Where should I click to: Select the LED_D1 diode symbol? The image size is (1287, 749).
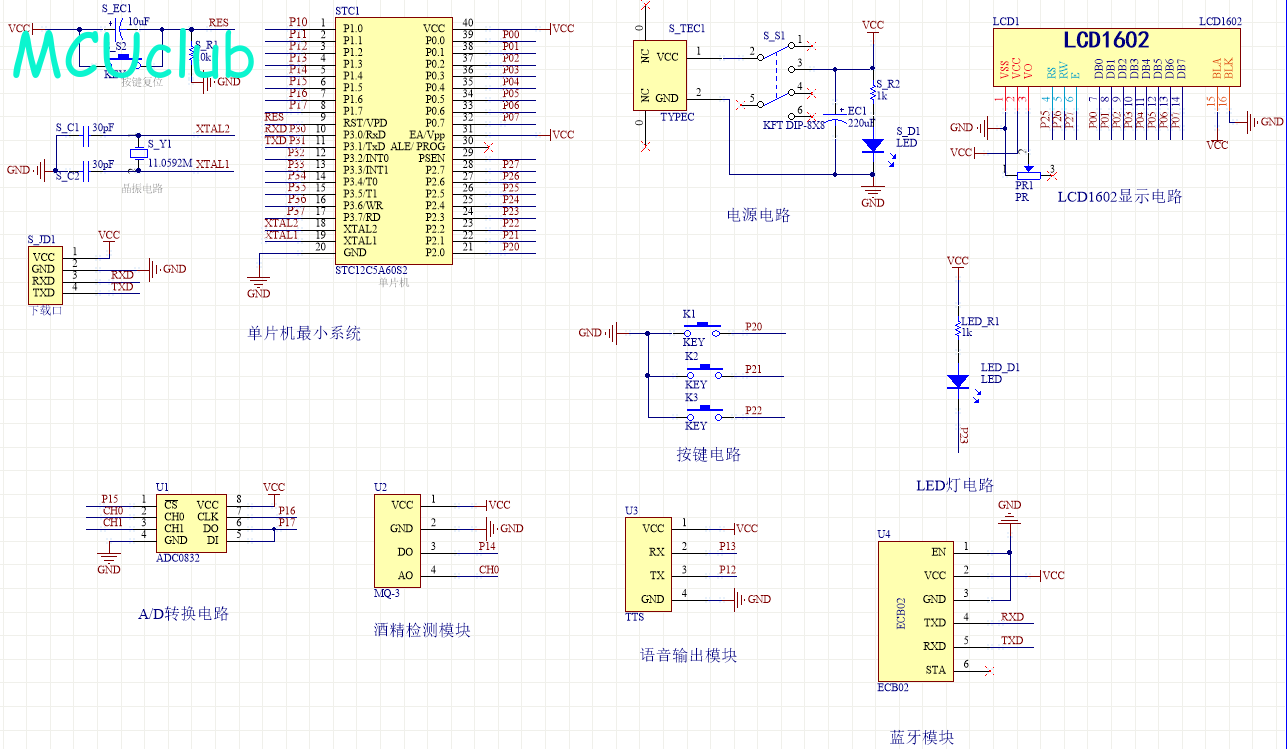(957, 381)
